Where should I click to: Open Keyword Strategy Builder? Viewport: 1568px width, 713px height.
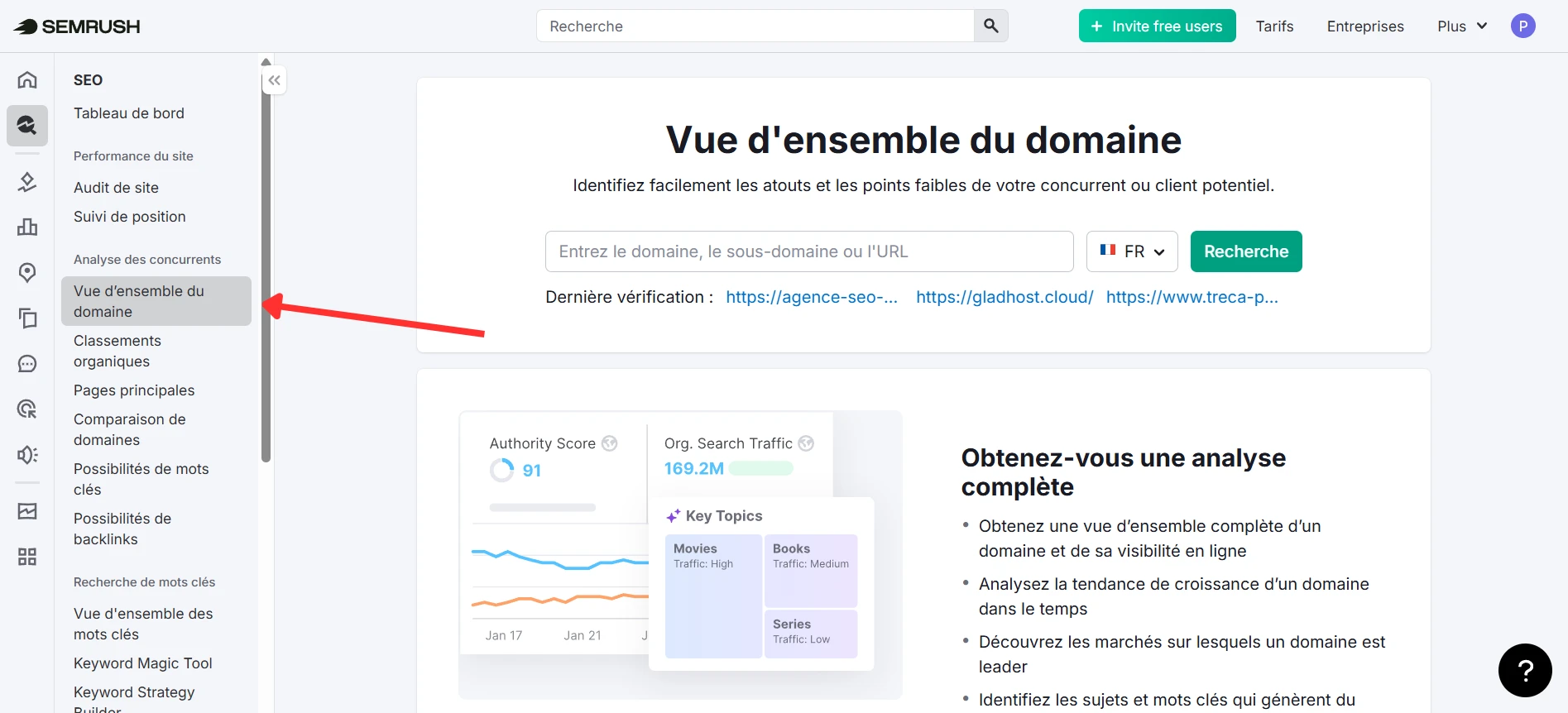click(x=134, y=699)
